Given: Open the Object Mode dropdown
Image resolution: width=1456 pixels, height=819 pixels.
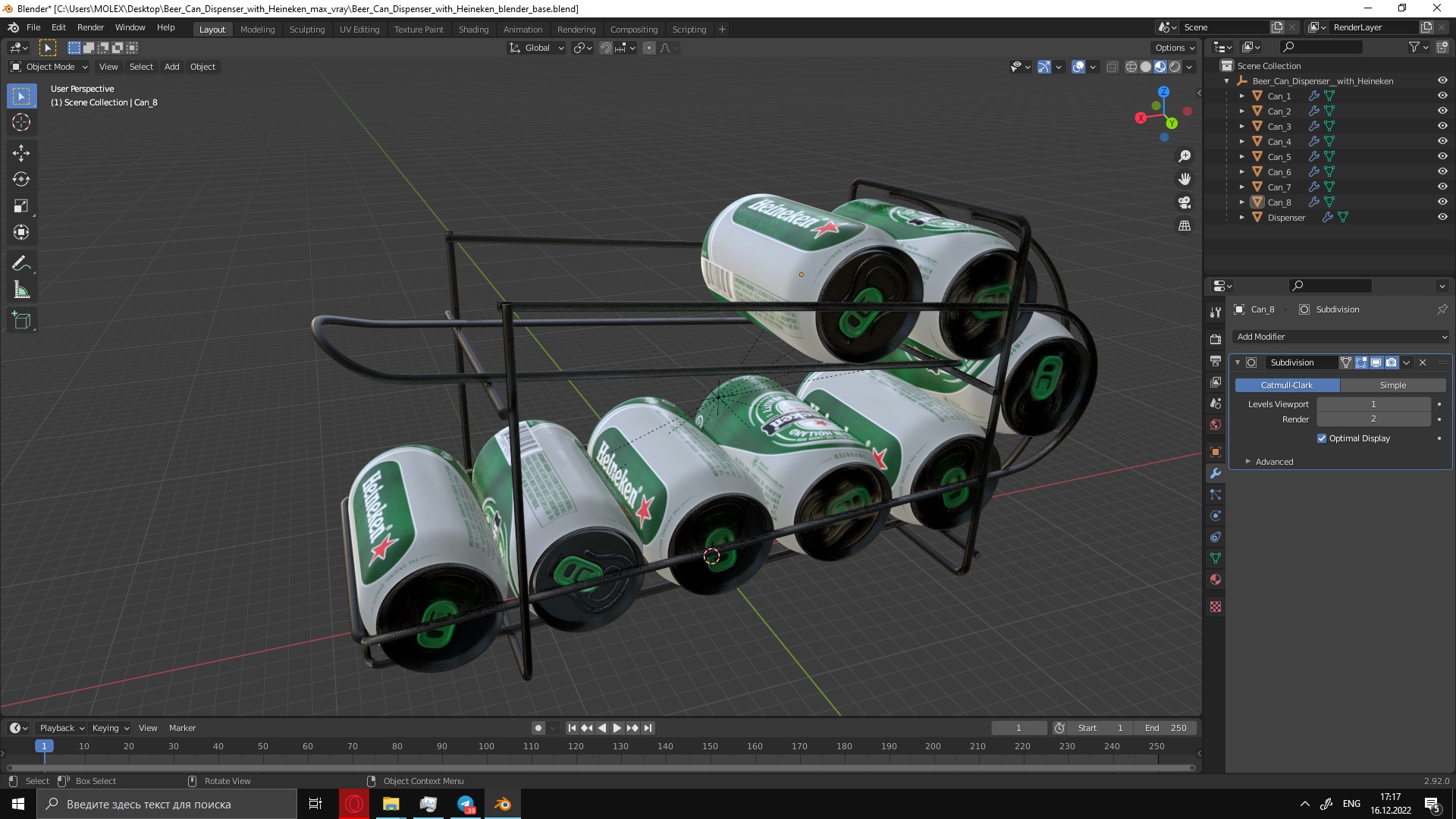Looking at the screenshot, I should (x=49, y=67).
